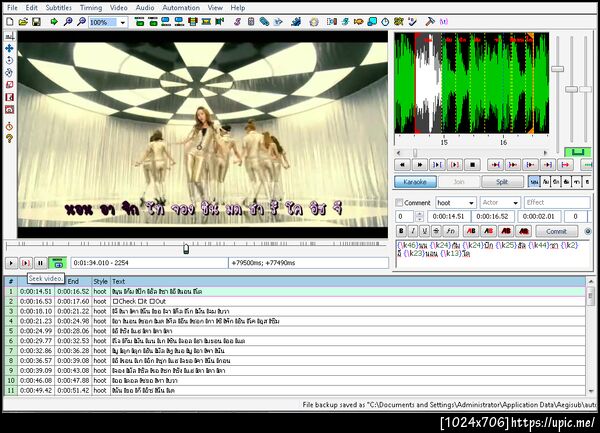This screenshot has height=433, width=600.
Task: Open the Subtitles menu
Action: coord(59,8)
